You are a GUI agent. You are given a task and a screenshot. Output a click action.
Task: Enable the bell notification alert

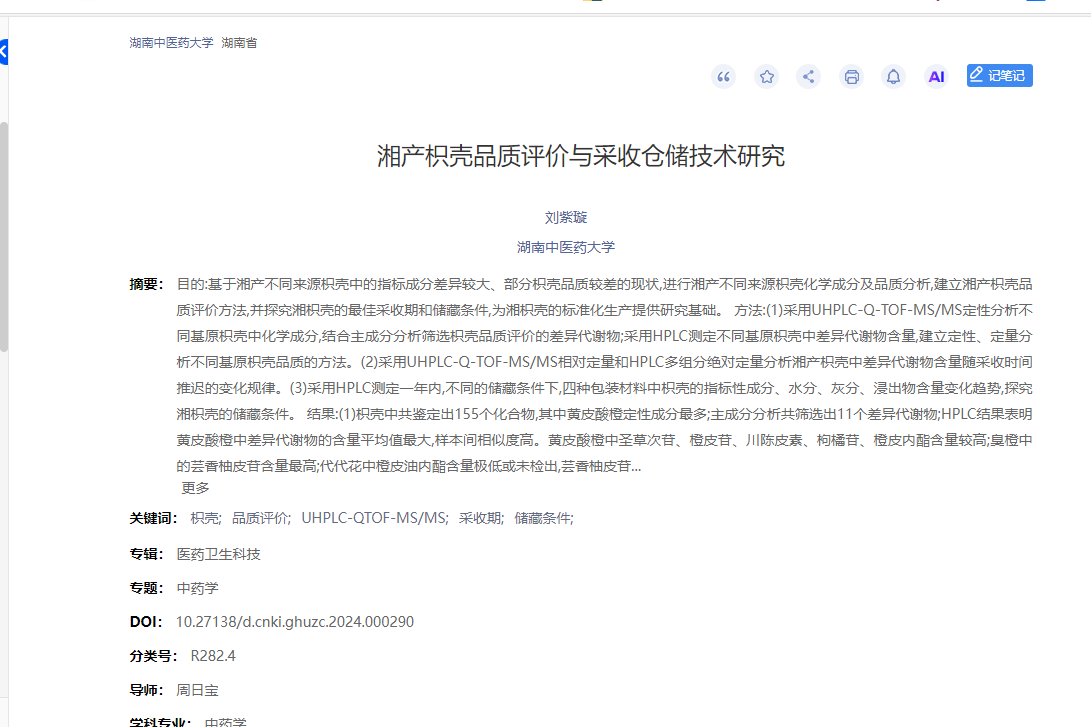pos(893,76)
